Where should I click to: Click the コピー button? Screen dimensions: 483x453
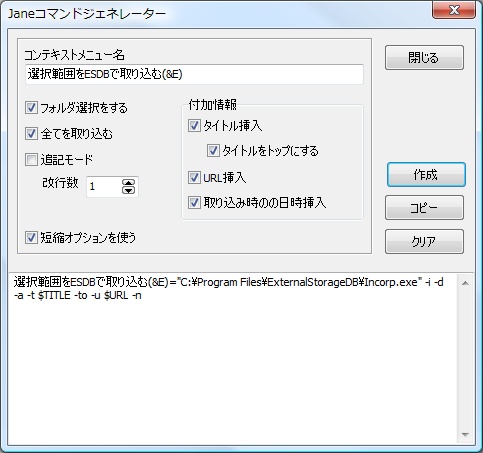coord(424,208)
